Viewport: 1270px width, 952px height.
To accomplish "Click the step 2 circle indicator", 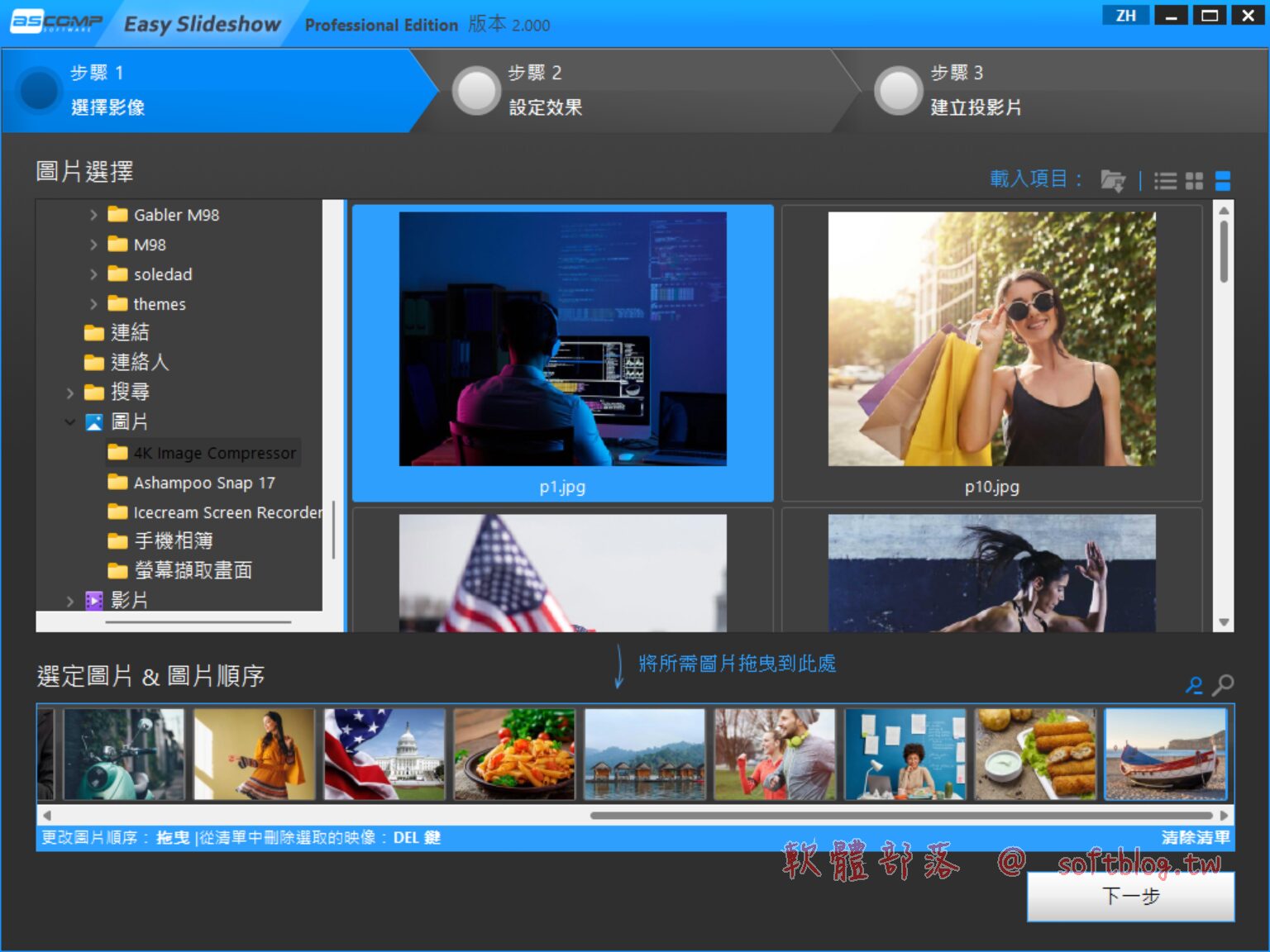I will [476, 91].
